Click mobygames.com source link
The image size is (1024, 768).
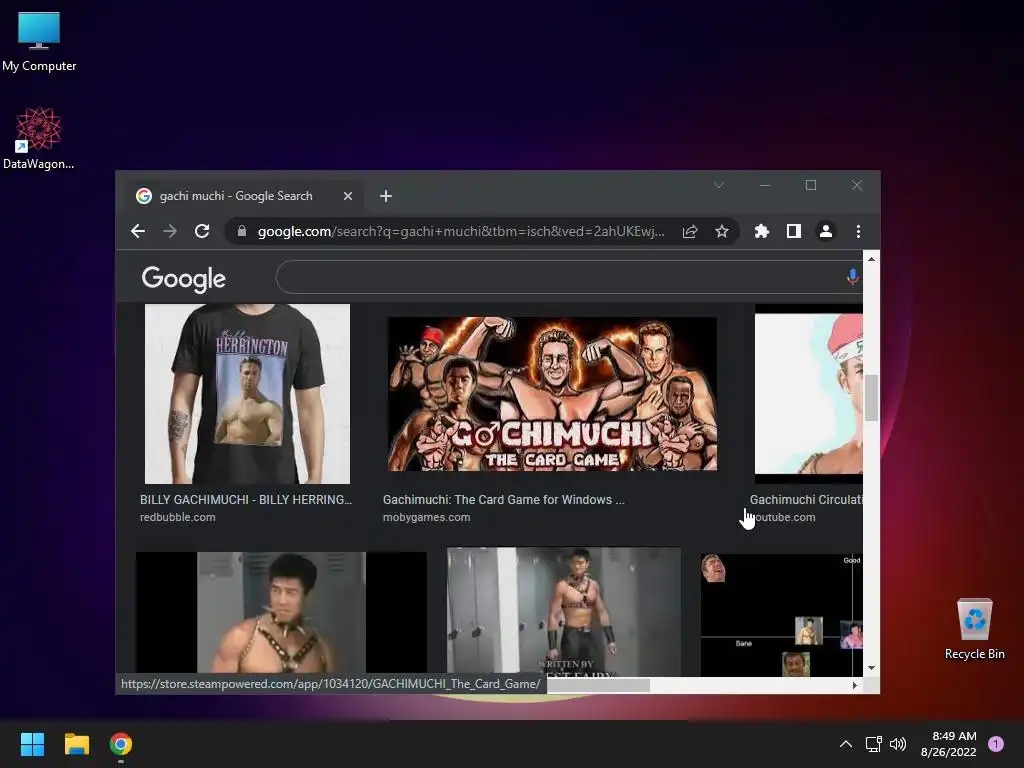pyautogui.click(x=426, y=517)
